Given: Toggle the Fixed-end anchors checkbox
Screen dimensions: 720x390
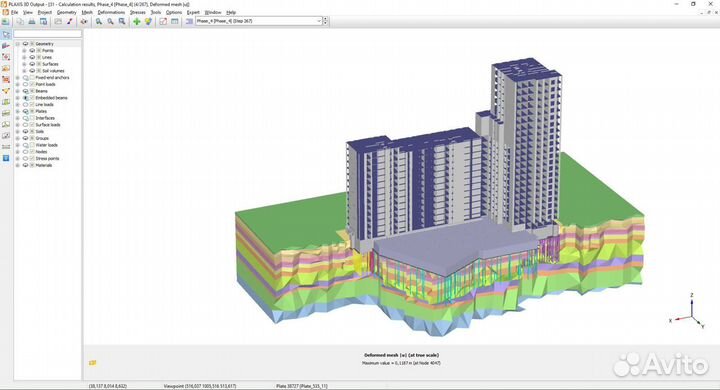Looking at the screenshot, I should point(32,78).
